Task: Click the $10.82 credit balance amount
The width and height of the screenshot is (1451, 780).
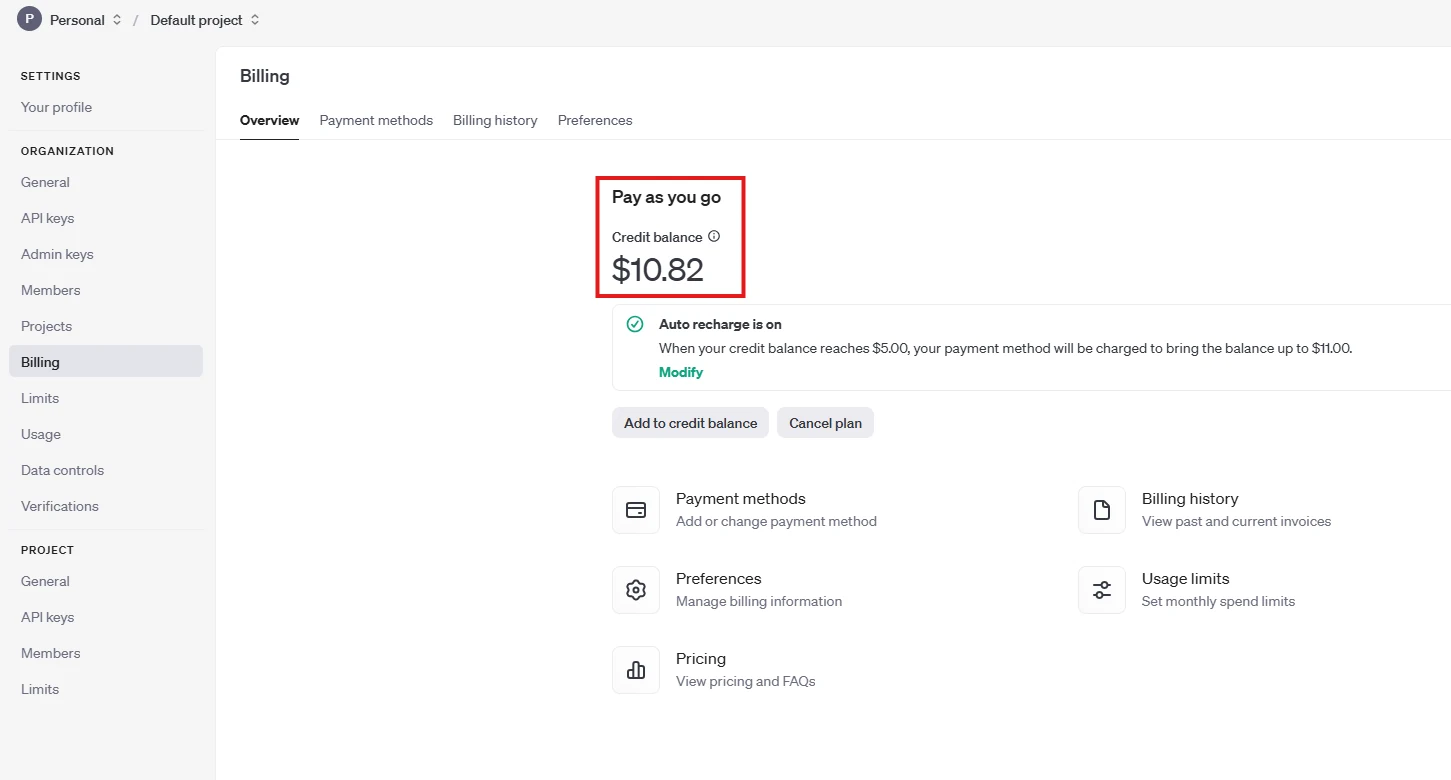Action: pyautogui.click(x=658, y=270)
